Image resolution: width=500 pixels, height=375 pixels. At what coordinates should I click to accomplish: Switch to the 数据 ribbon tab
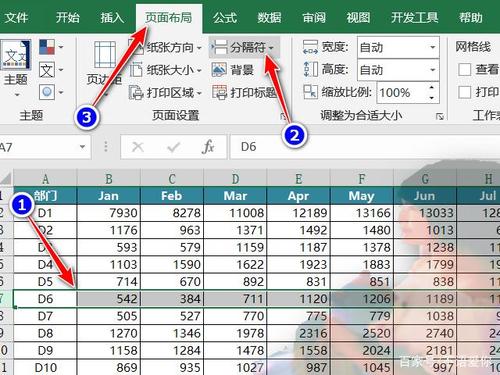[269, 17]
